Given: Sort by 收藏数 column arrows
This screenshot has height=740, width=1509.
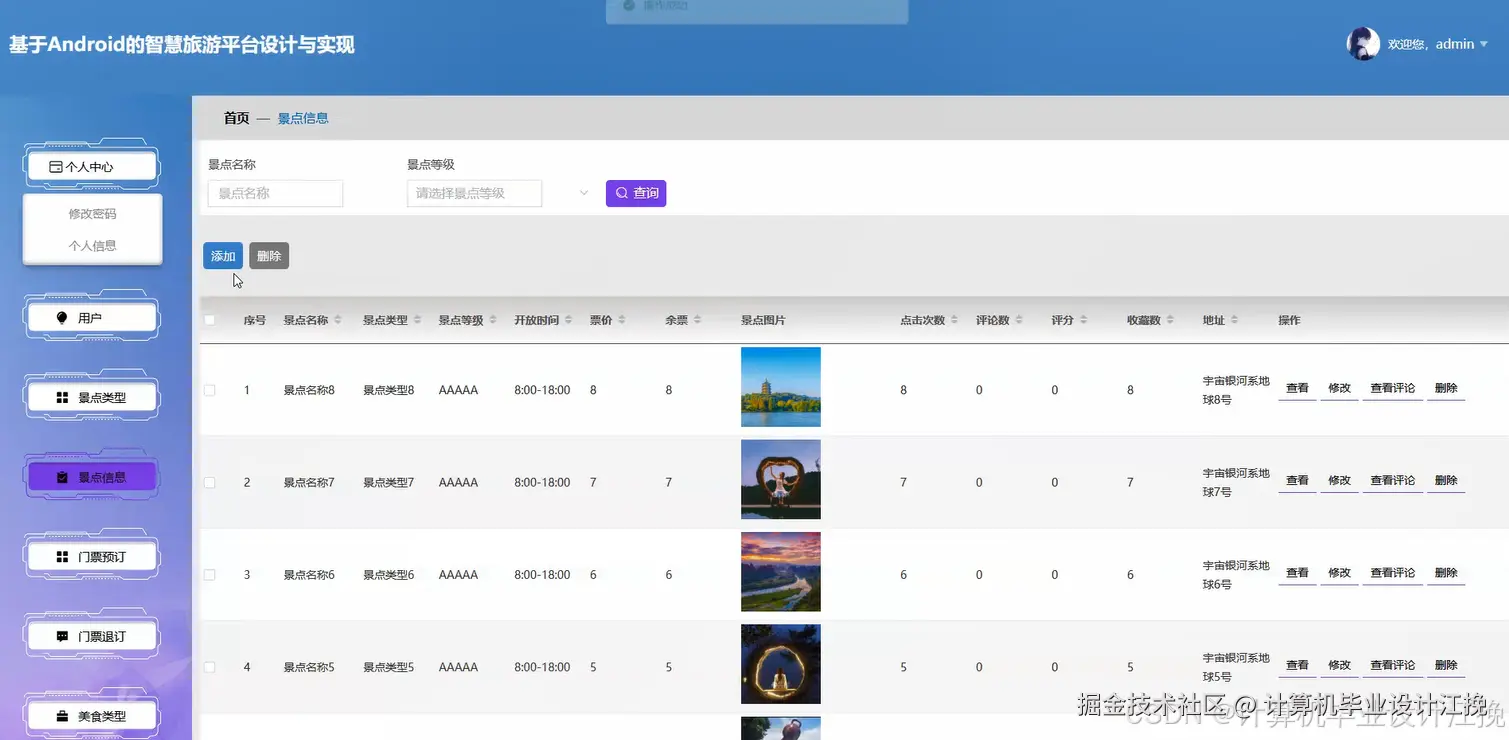Looking at the screenshot, I should (x=1169, y=320).
